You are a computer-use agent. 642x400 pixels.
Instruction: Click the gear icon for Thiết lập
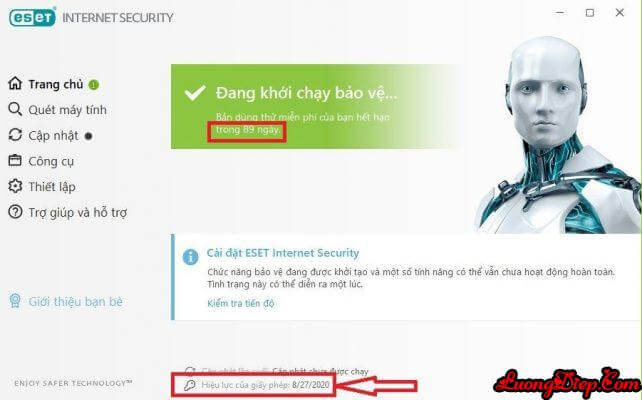click(x=15, y=186)
